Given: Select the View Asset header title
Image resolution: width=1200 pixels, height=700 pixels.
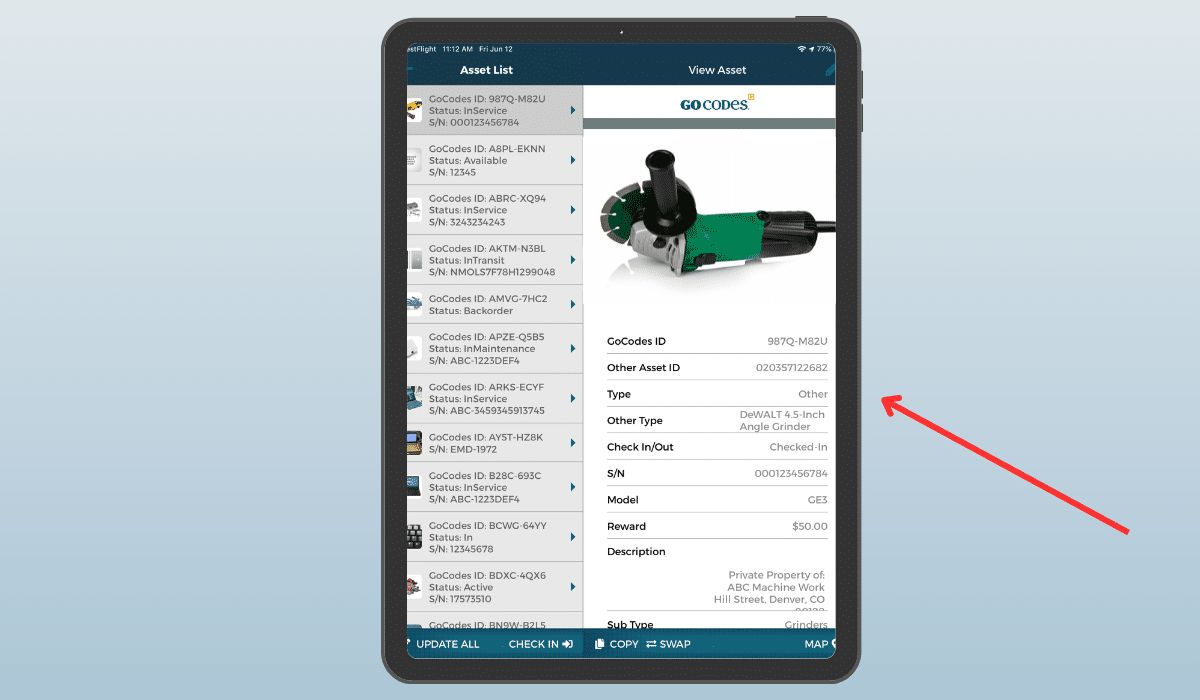Looking at the screenshot, I should 717,70.
